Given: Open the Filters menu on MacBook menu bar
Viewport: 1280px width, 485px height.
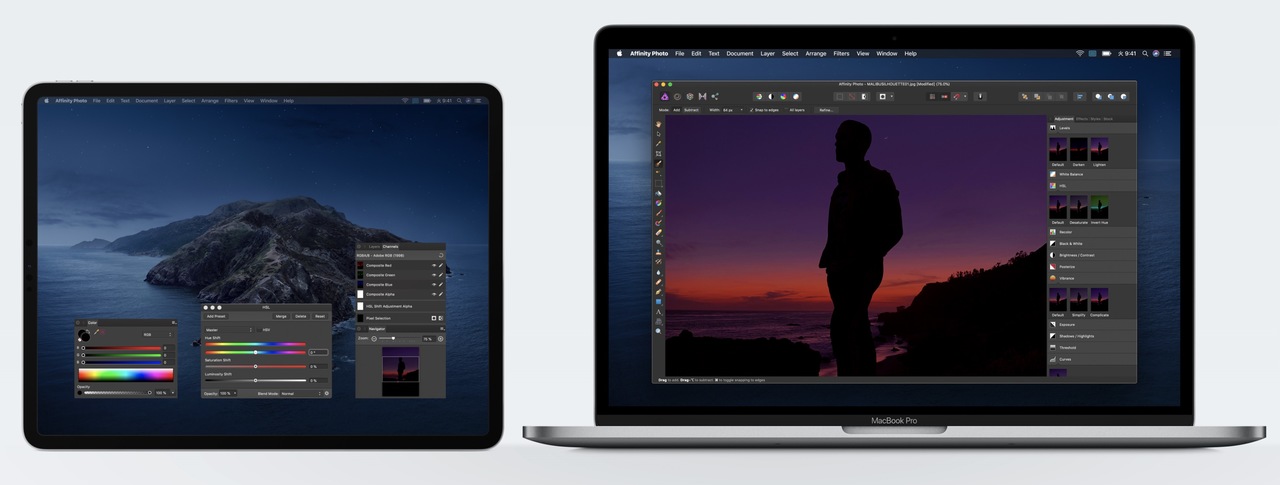Looking at the screenshot, I should (x=841, y=53).
